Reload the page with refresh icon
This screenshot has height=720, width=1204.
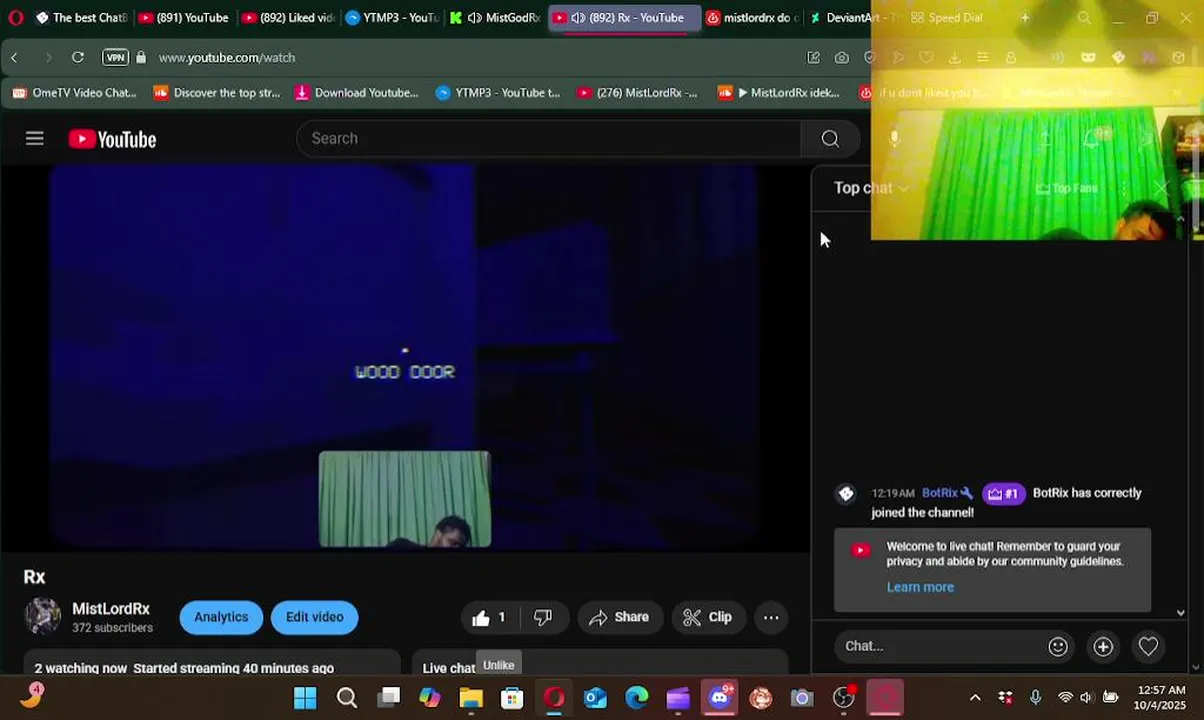click(x=77, y=58)
